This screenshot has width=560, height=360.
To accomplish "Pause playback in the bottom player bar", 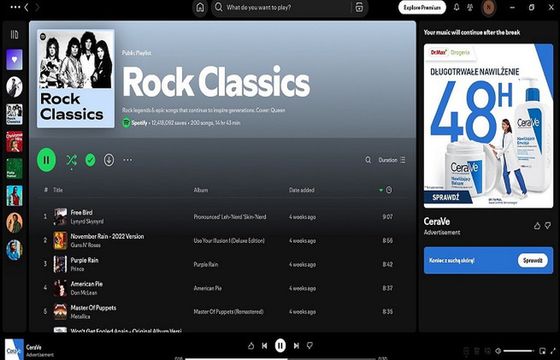I will tap(280, 345).
